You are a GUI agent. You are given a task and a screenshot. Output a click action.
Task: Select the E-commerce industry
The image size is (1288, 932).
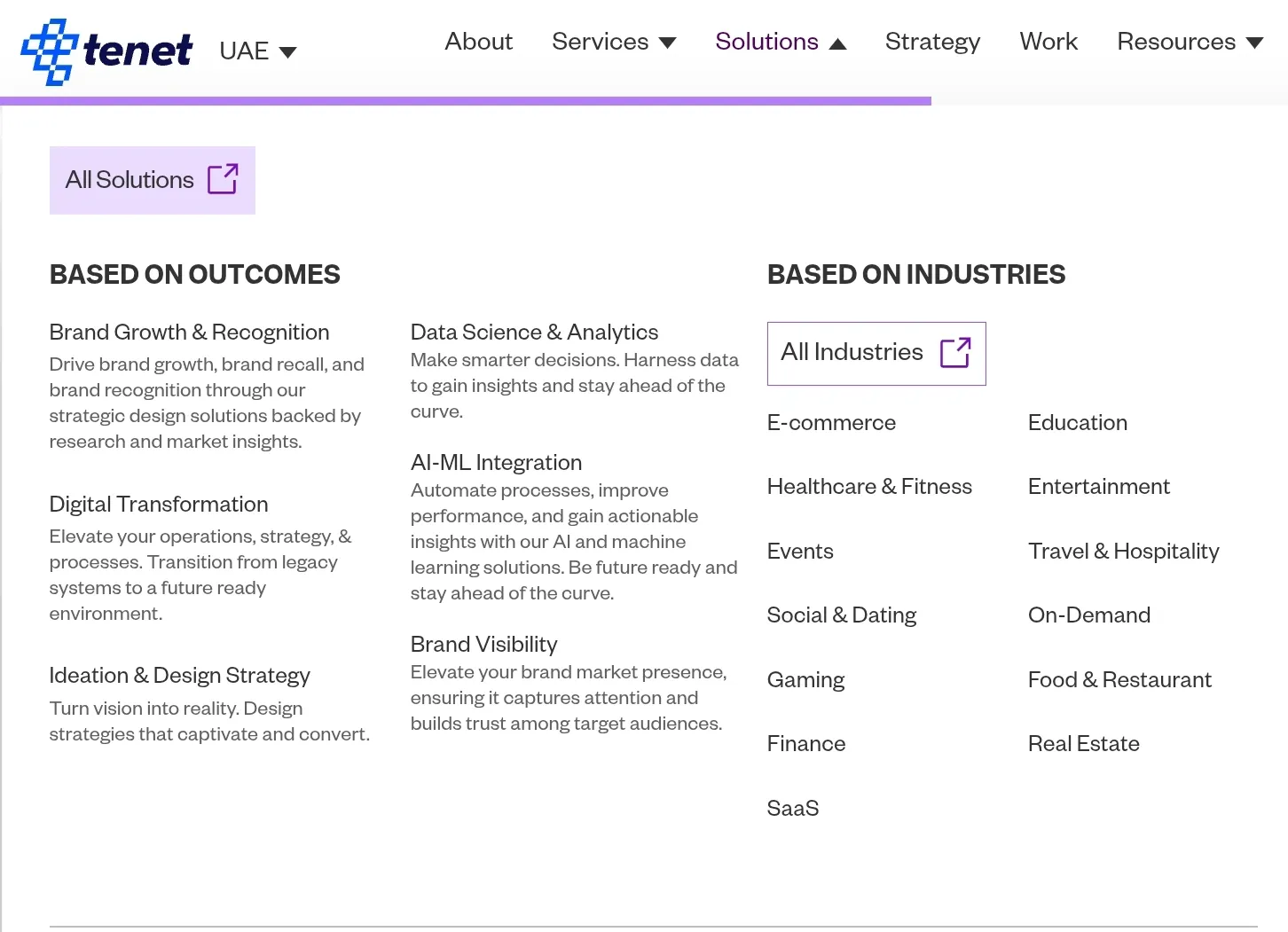pyautogui.click(x=831, y=424)
